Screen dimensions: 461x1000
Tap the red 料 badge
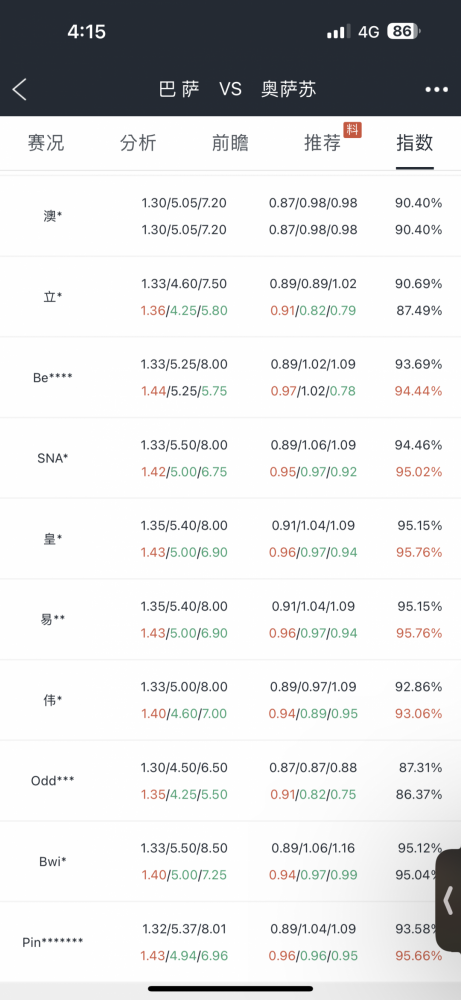(353, 129)
